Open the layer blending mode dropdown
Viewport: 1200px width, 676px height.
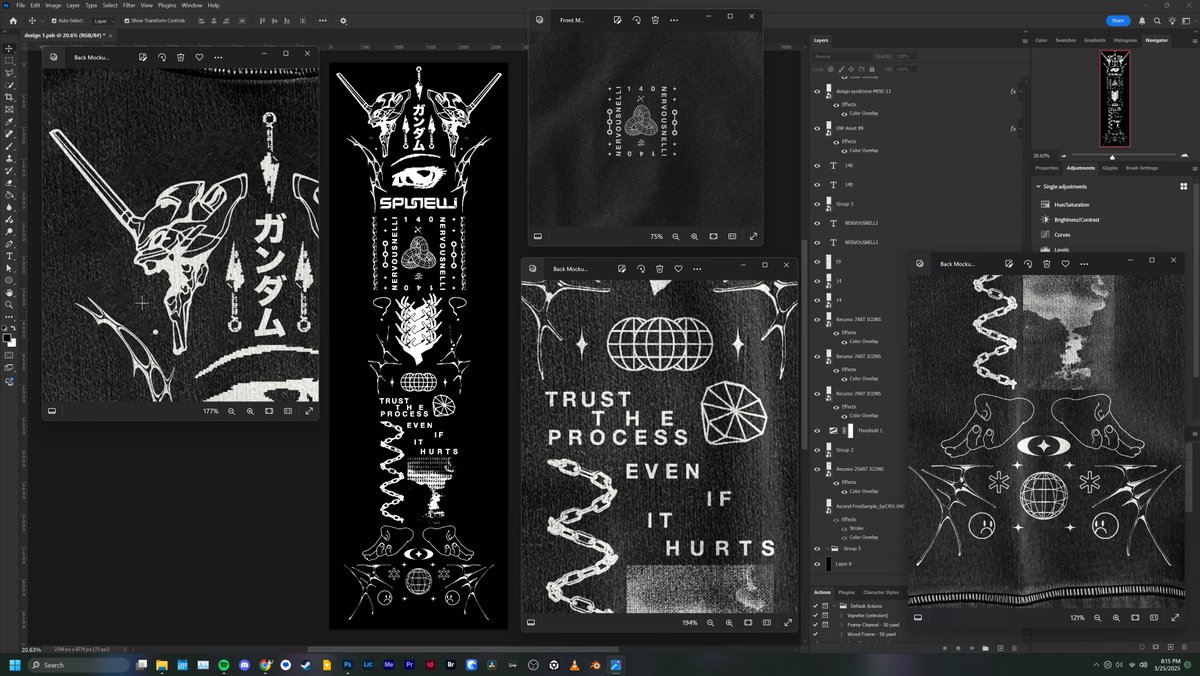[841, 55]
